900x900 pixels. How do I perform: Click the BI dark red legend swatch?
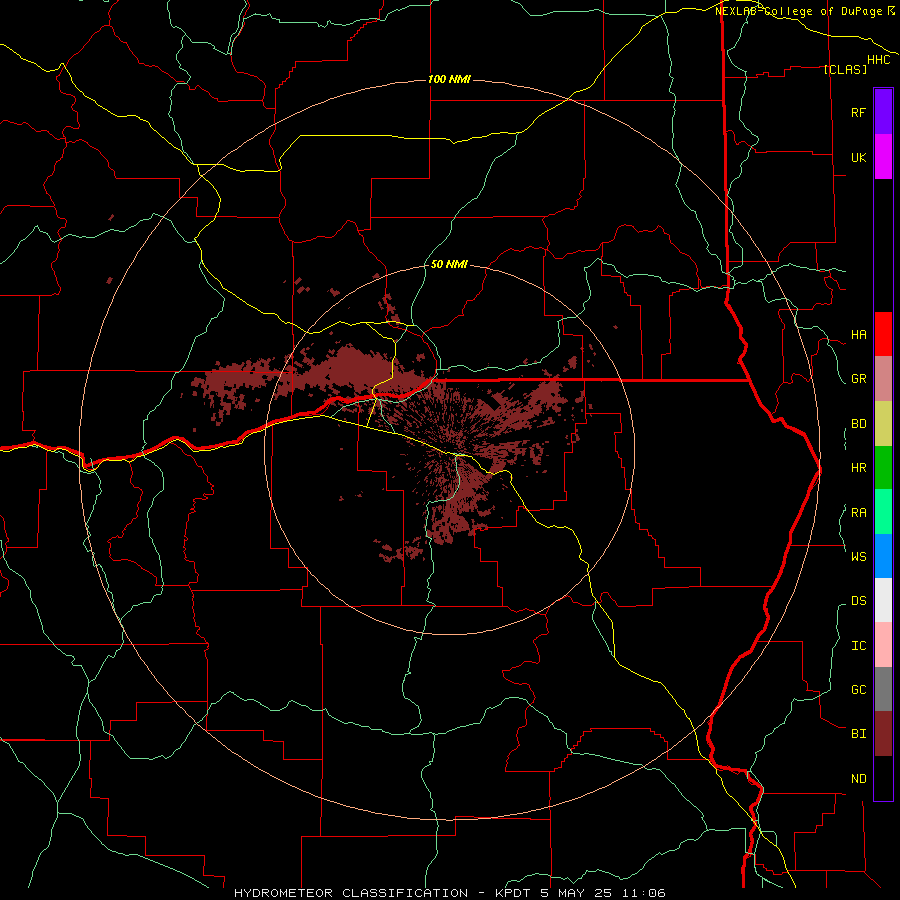(x=883, y=734)
